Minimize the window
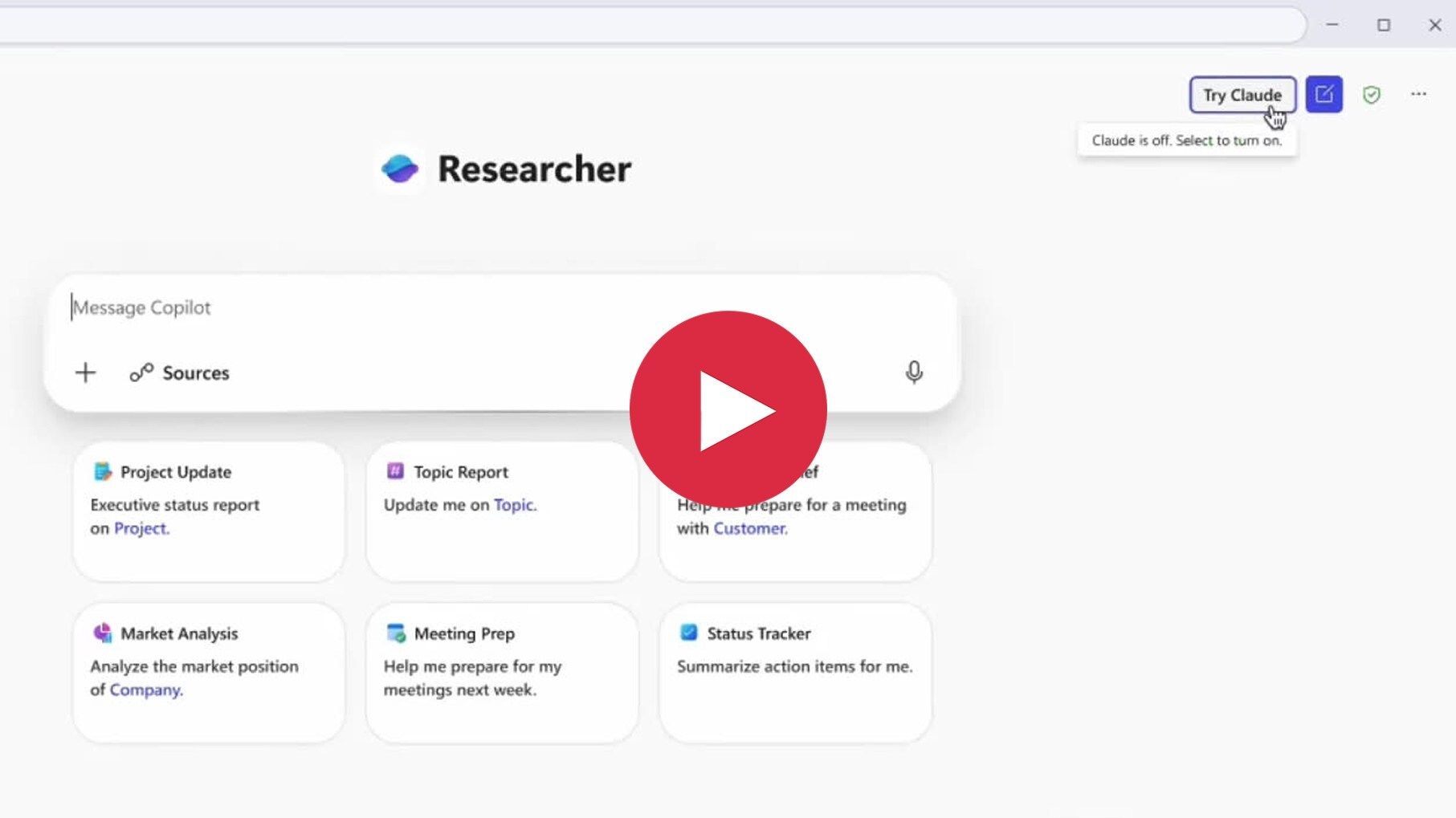1456x818 pixels. [1332, 25]
